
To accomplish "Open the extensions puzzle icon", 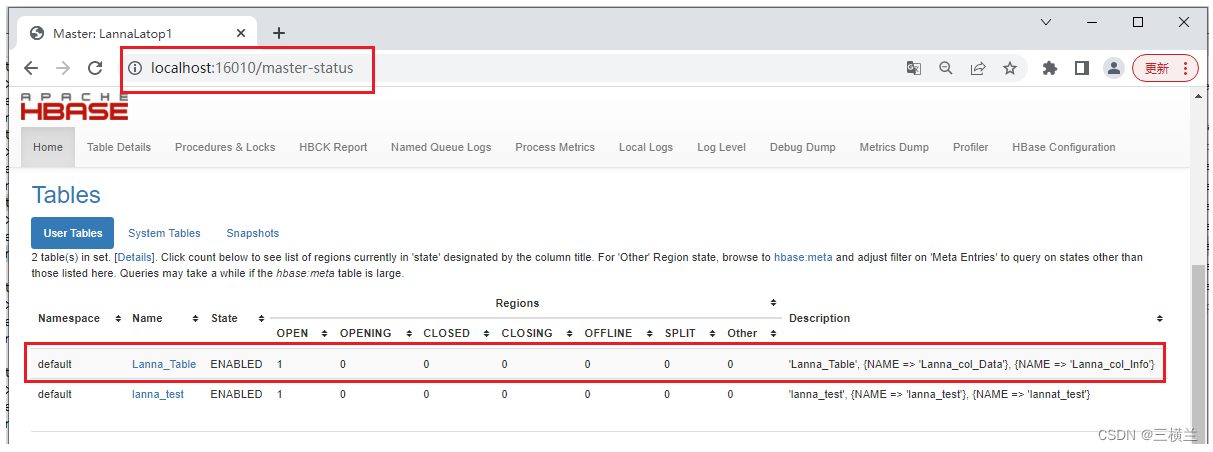I will pyautogui.click(x=1049, y=68).
